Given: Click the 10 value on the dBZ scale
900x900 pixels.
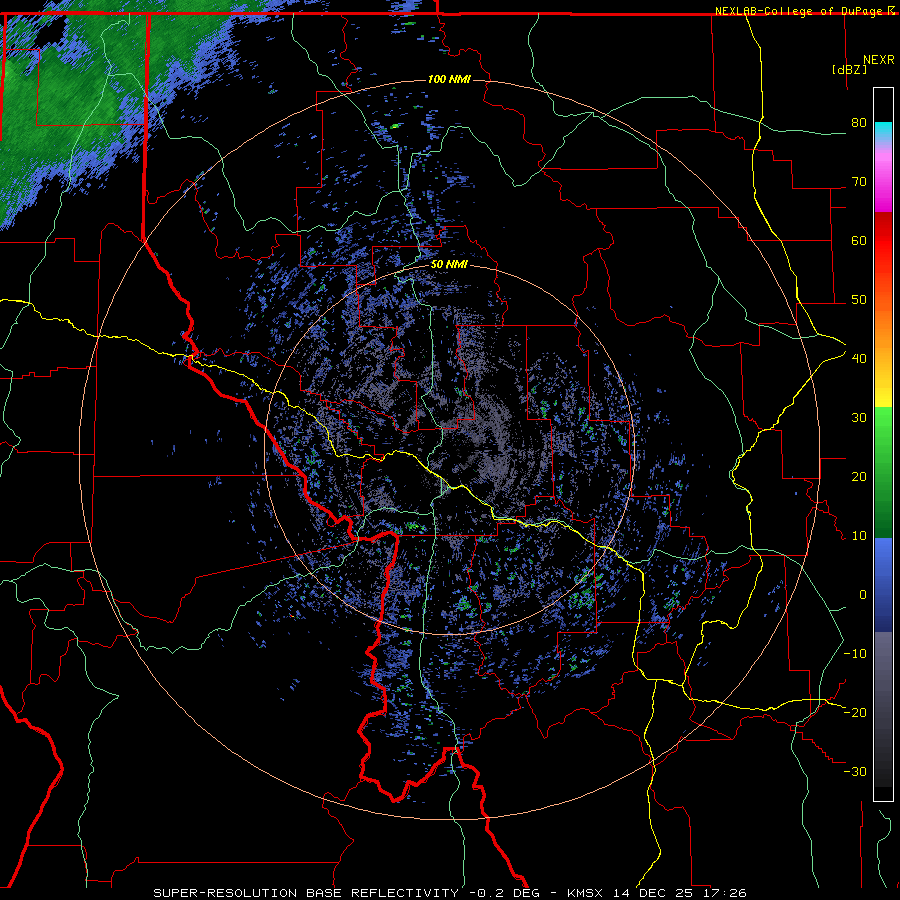Looking at the screenshot, I should point(859,536).
